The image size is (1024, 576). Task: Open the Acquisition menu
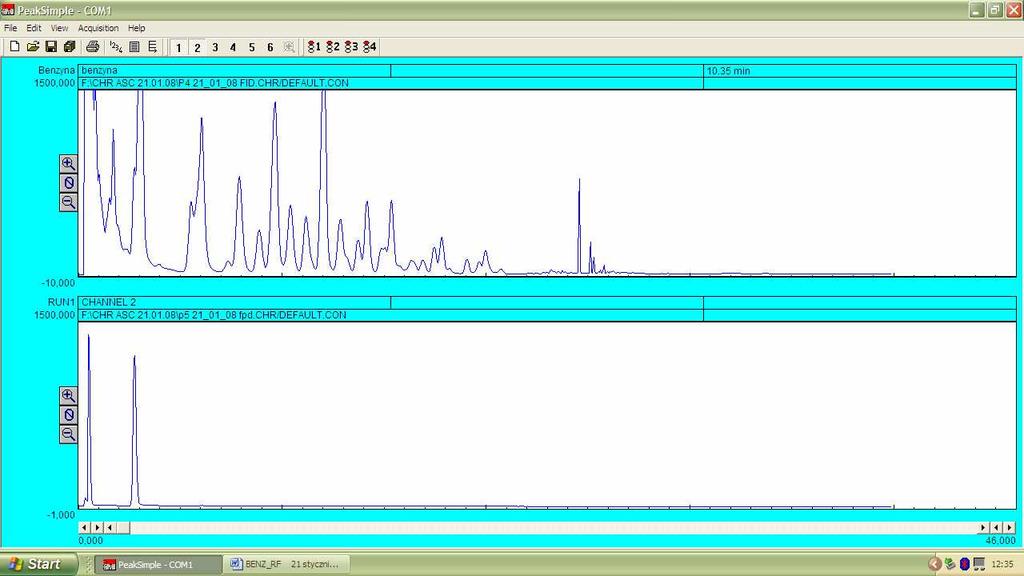[x=98, y=28]
